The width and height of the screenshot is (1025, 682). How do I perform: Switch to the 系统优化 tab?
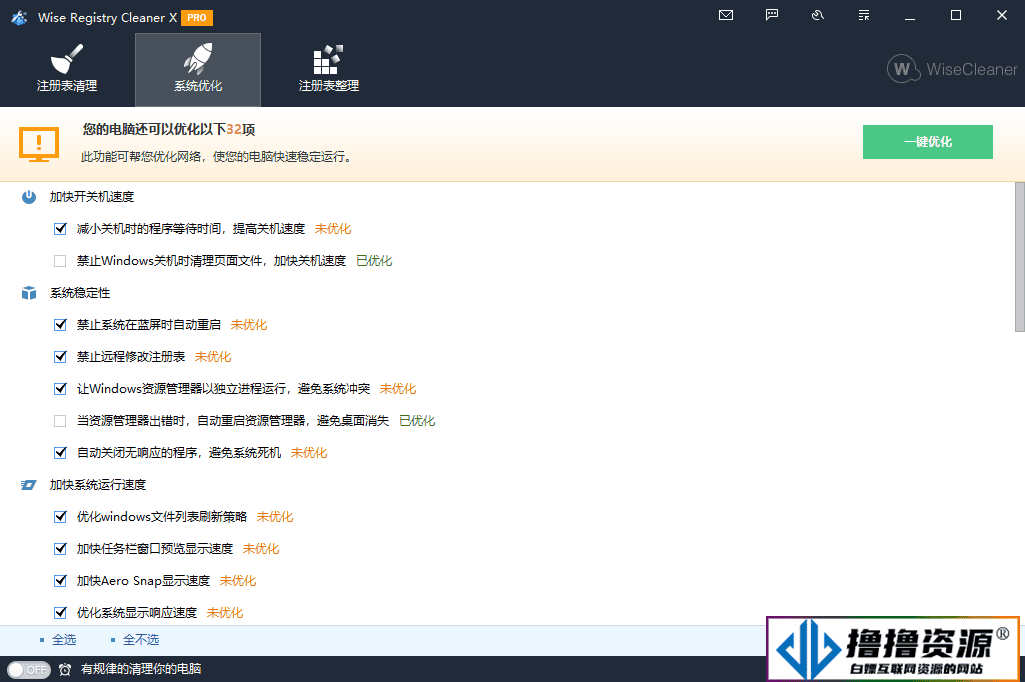coord(198,69)
